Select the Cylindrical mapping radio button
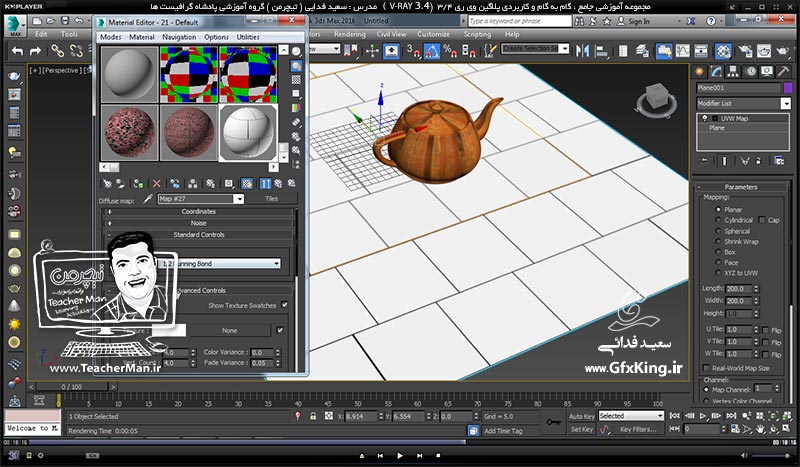This screenshot has height=467, width=800. click(x=718, y=220)
